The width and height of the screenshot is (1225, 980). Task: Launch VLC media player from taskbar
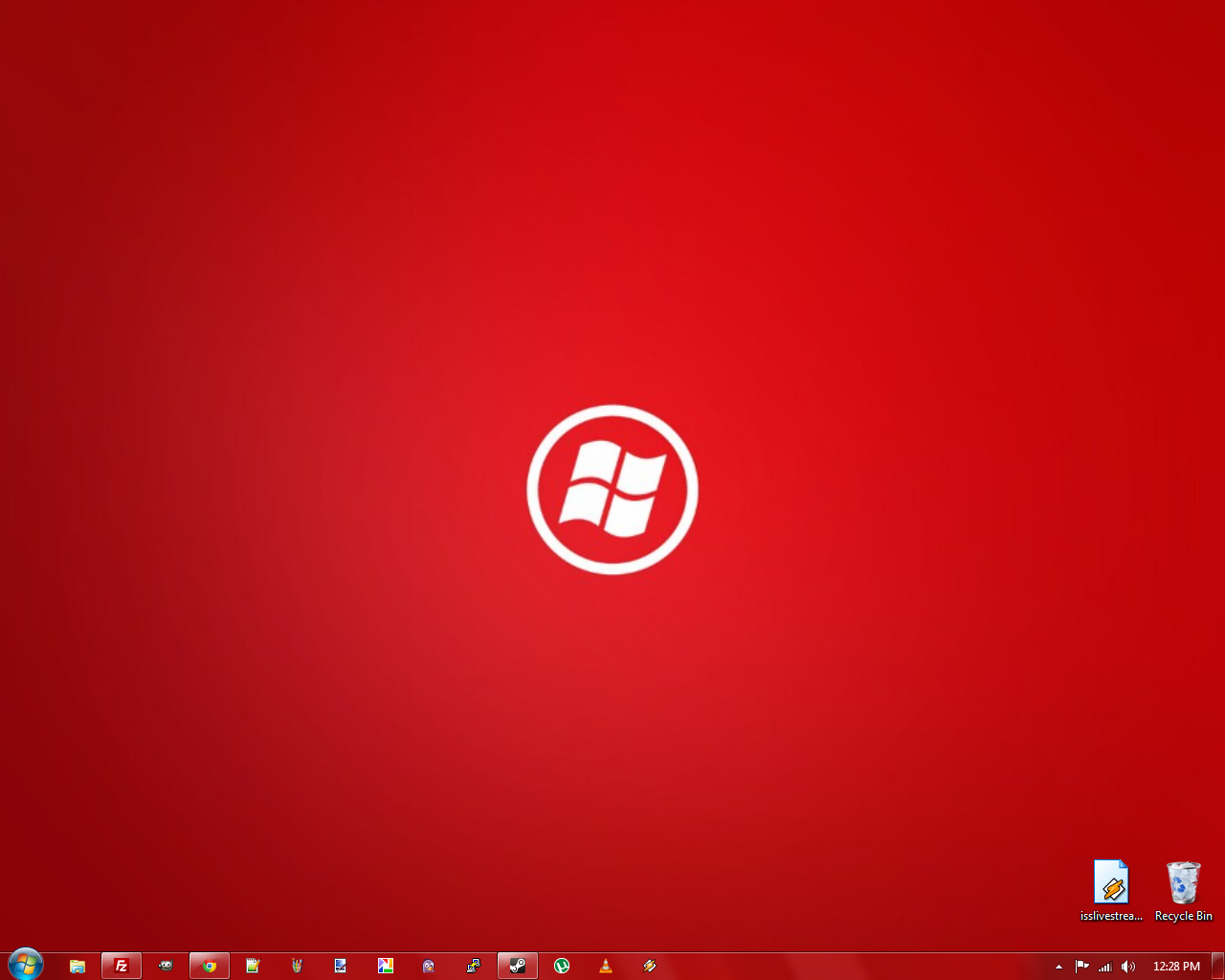click(606, 966)
